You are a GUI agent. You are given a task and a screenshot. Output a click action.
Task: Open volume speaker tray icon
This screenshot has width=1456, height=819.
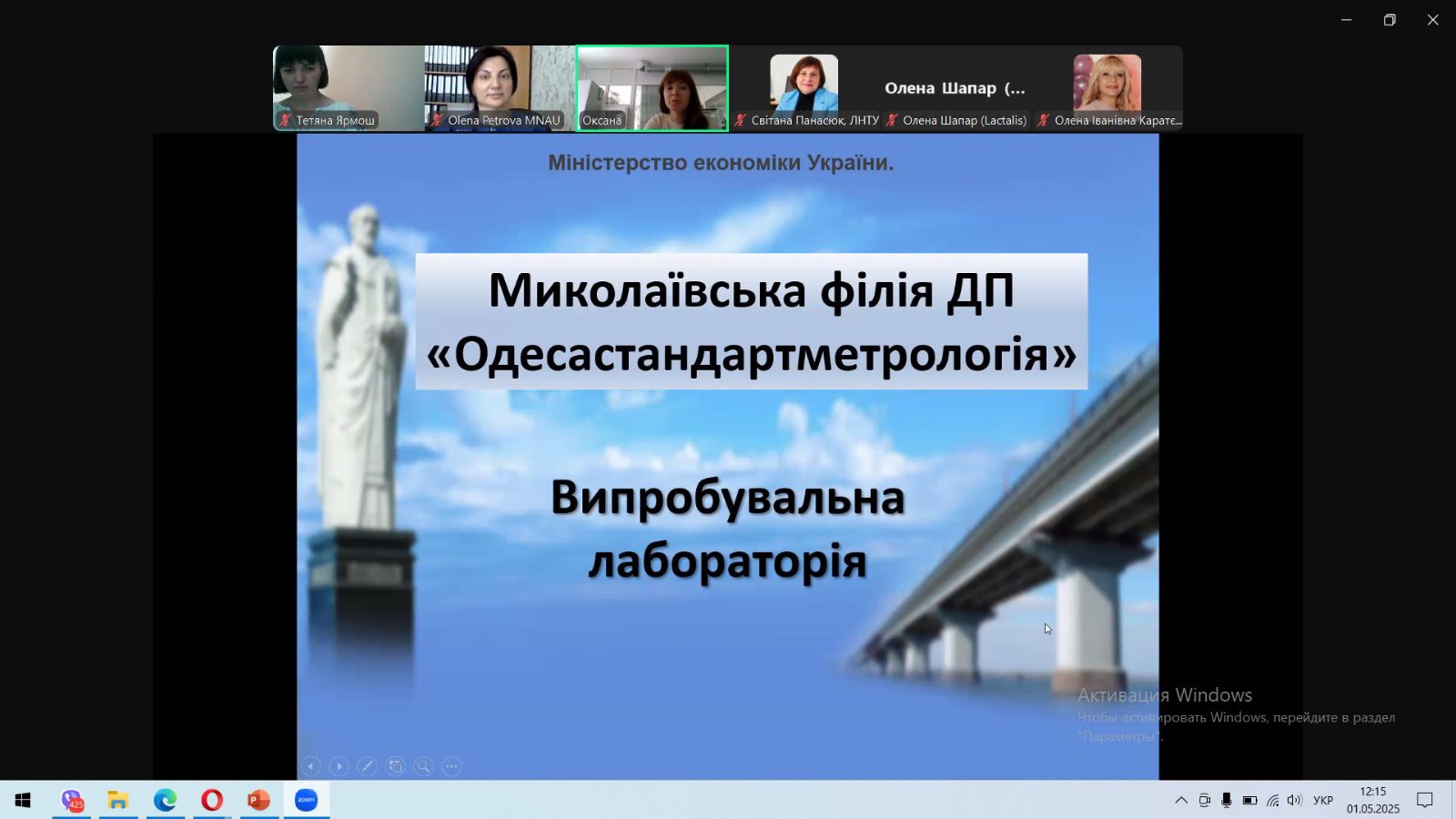coord(1295,801)
